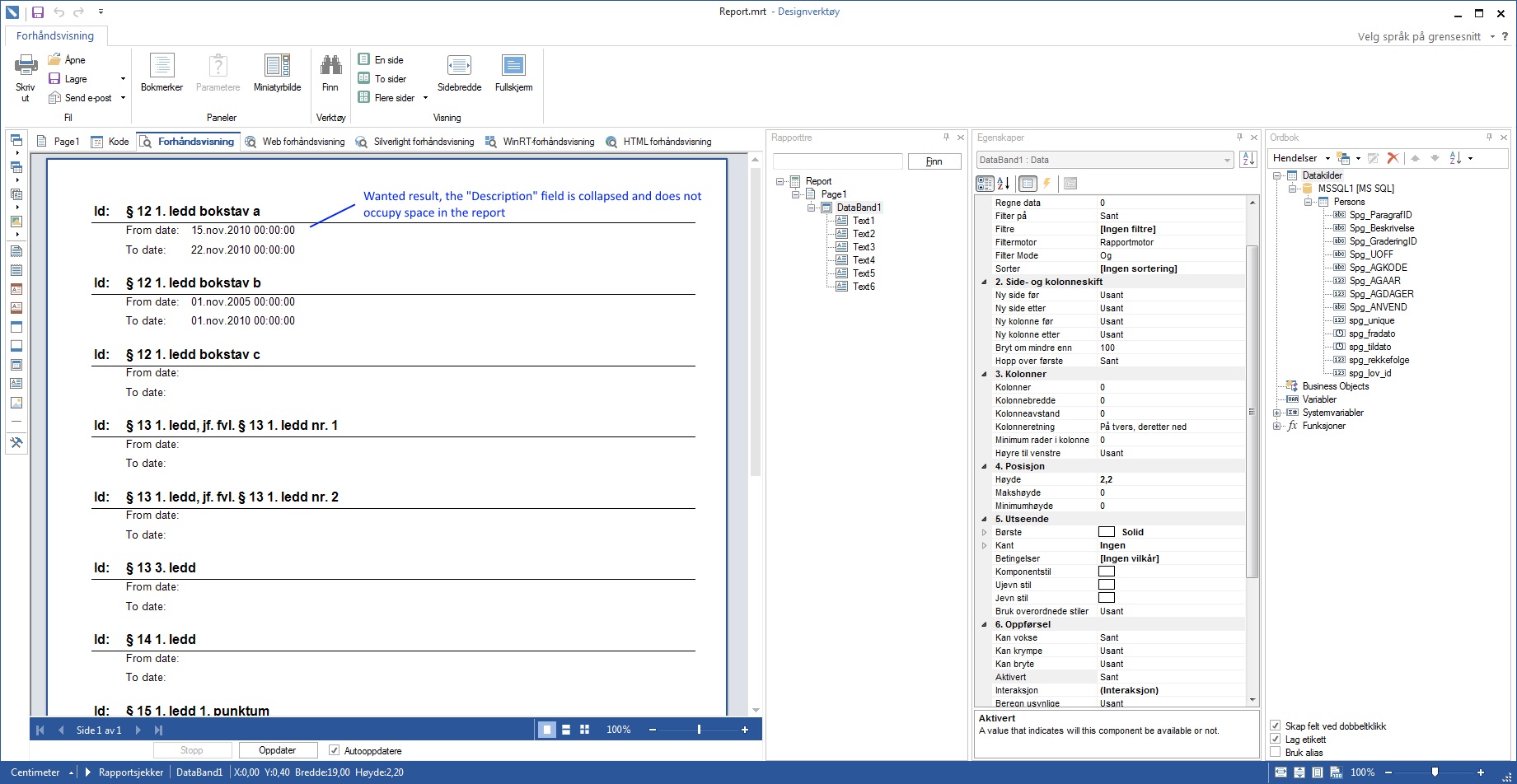Select the Forhåndsvisning ribbon tab
This screenshot has height=784, width=1517.
55,35
